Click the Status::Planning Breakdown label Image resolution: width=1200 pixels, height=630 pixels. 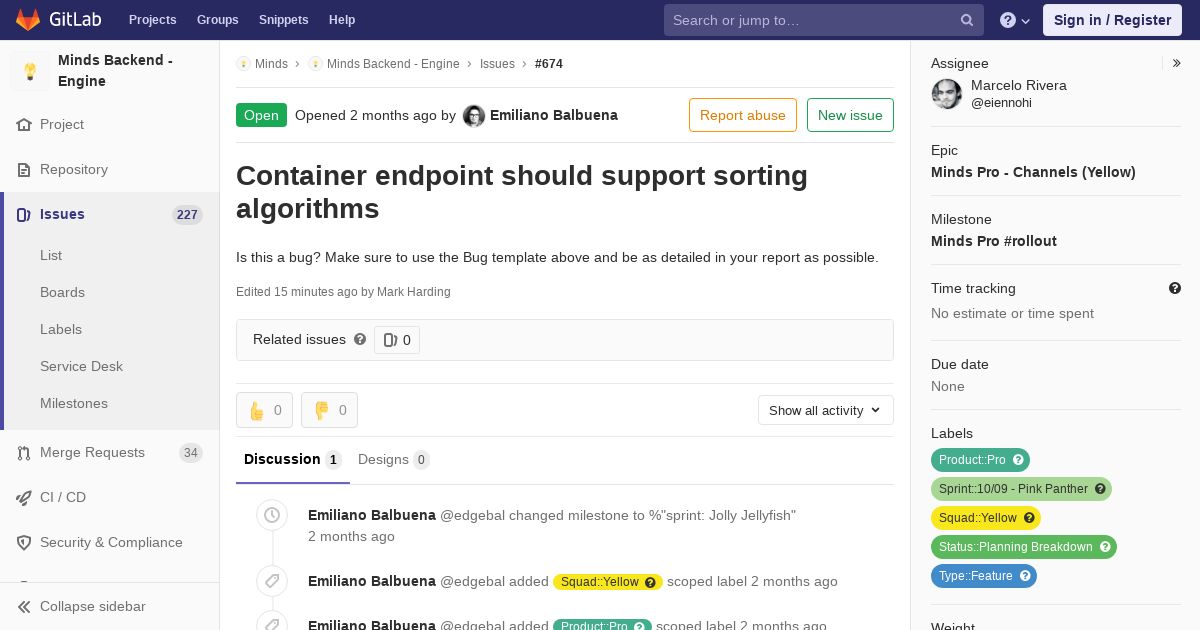pos(1016,547)
